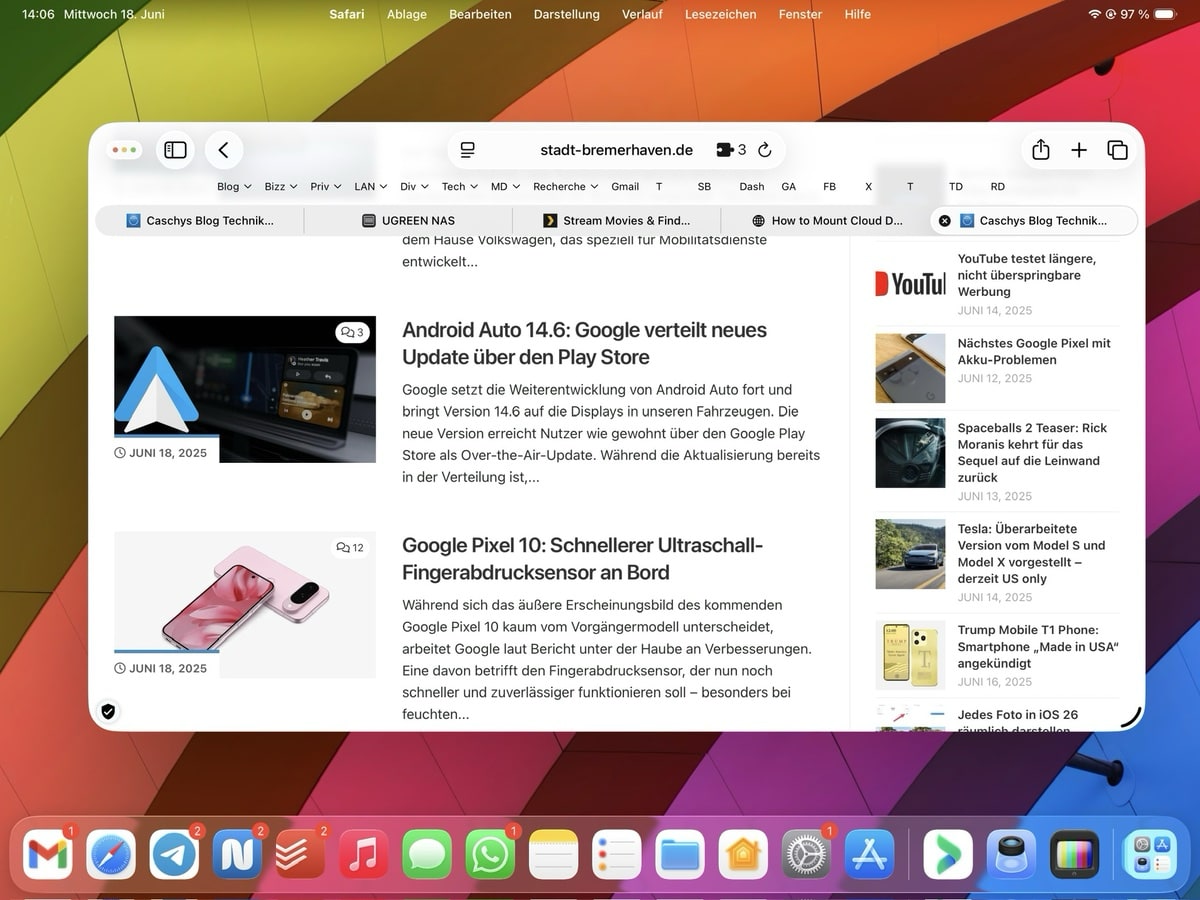Close the active Caschys Blog tab
Viewport: 1200px width, 900px height.
tap(945, 221)
